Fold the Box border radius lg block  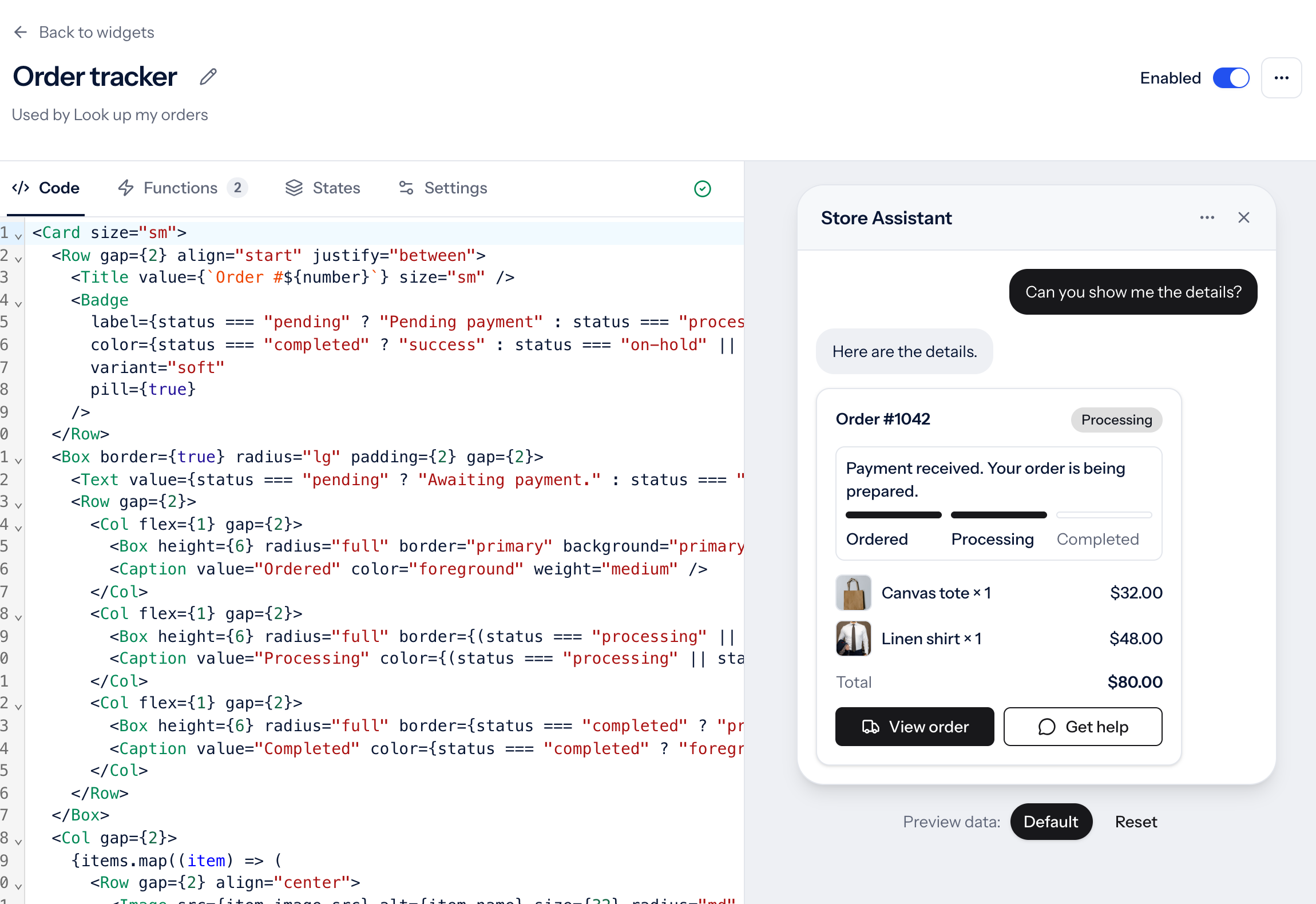click(18, 460)
